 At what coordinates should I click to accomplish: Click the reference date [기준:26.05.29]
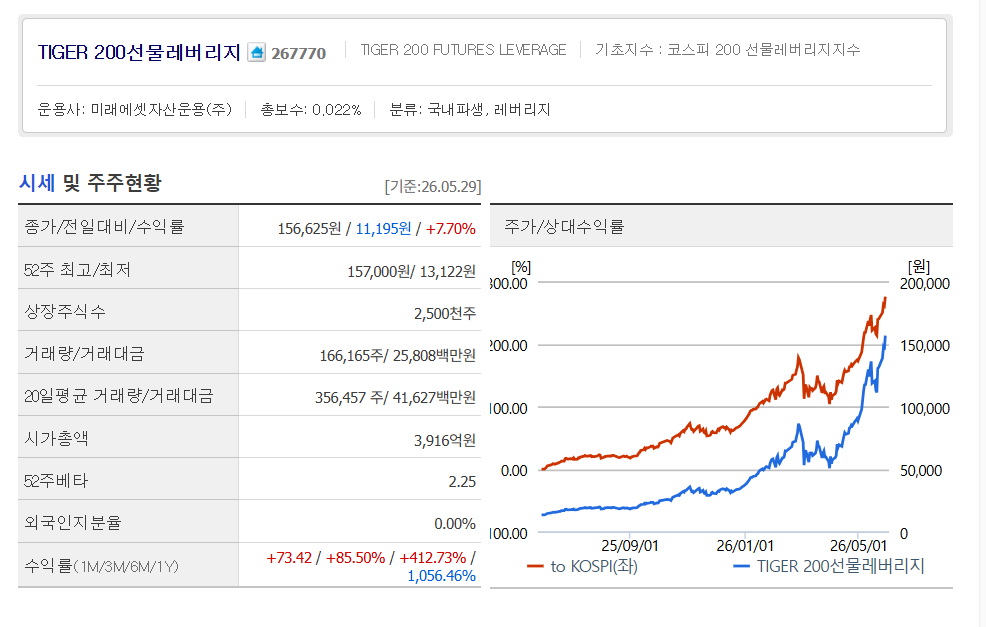point(433,187)
